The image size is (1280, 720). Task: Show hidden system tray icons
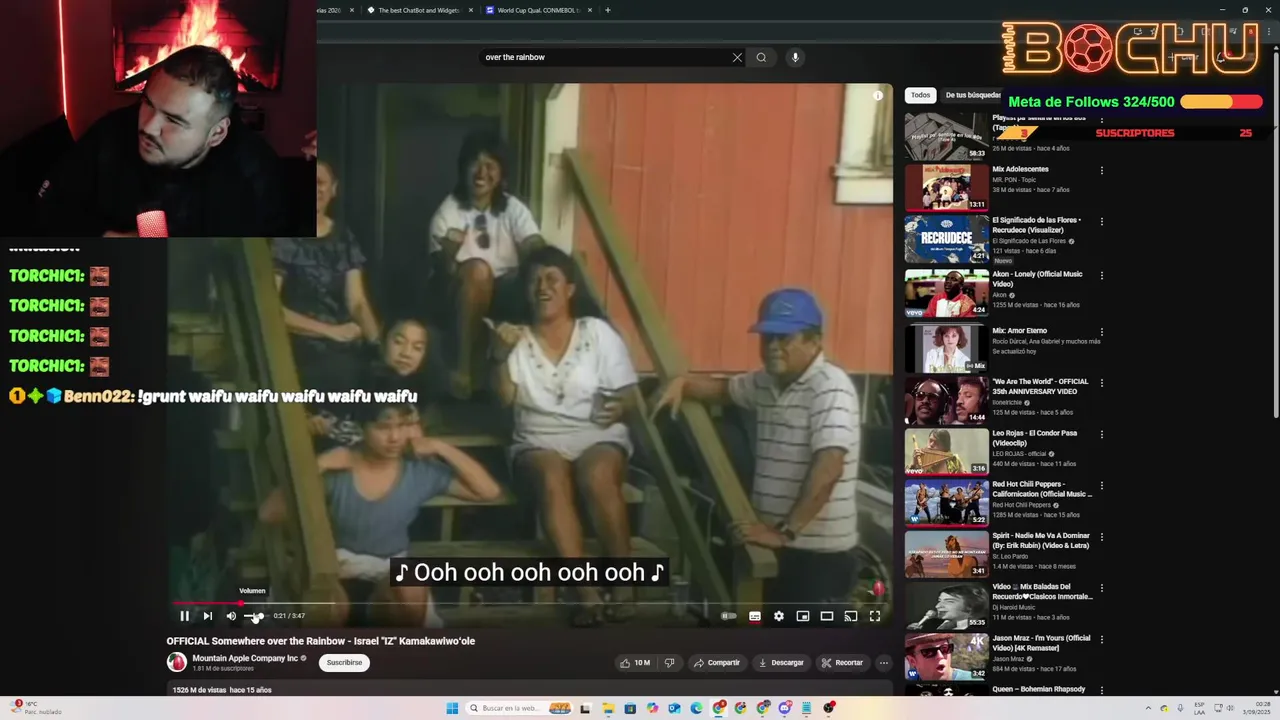[1149, 708]
